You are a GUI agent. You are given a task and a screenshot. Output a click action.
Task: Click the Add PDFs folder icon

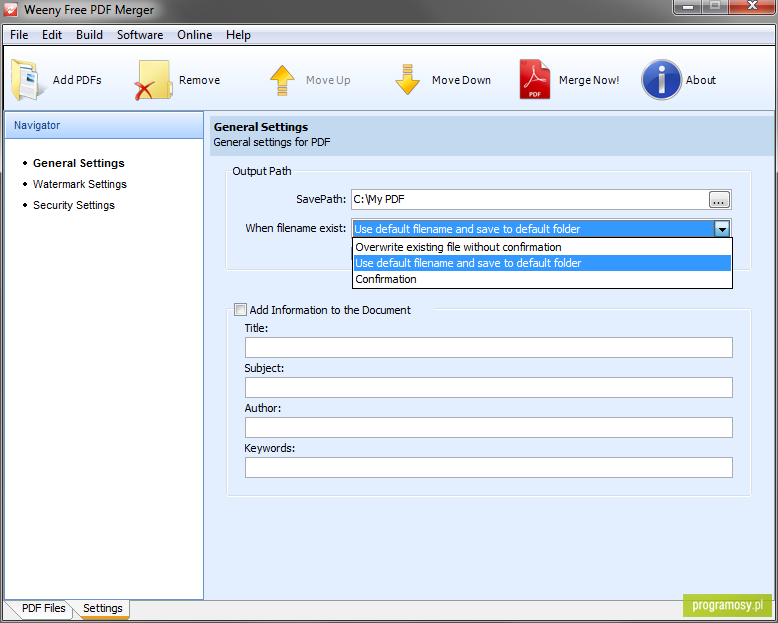(26, 80)
